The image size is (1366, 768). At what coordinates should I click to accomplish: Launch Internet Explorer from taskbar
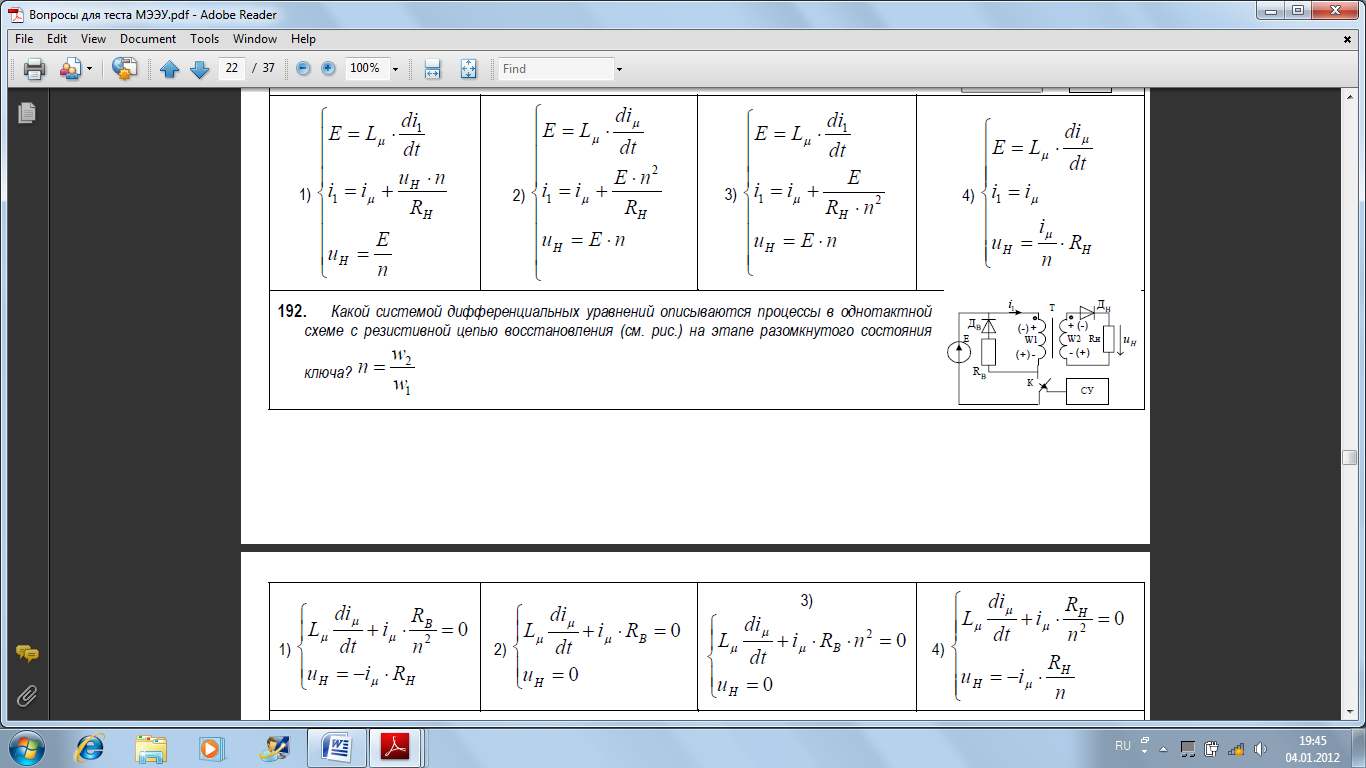(x=90, y=747)
